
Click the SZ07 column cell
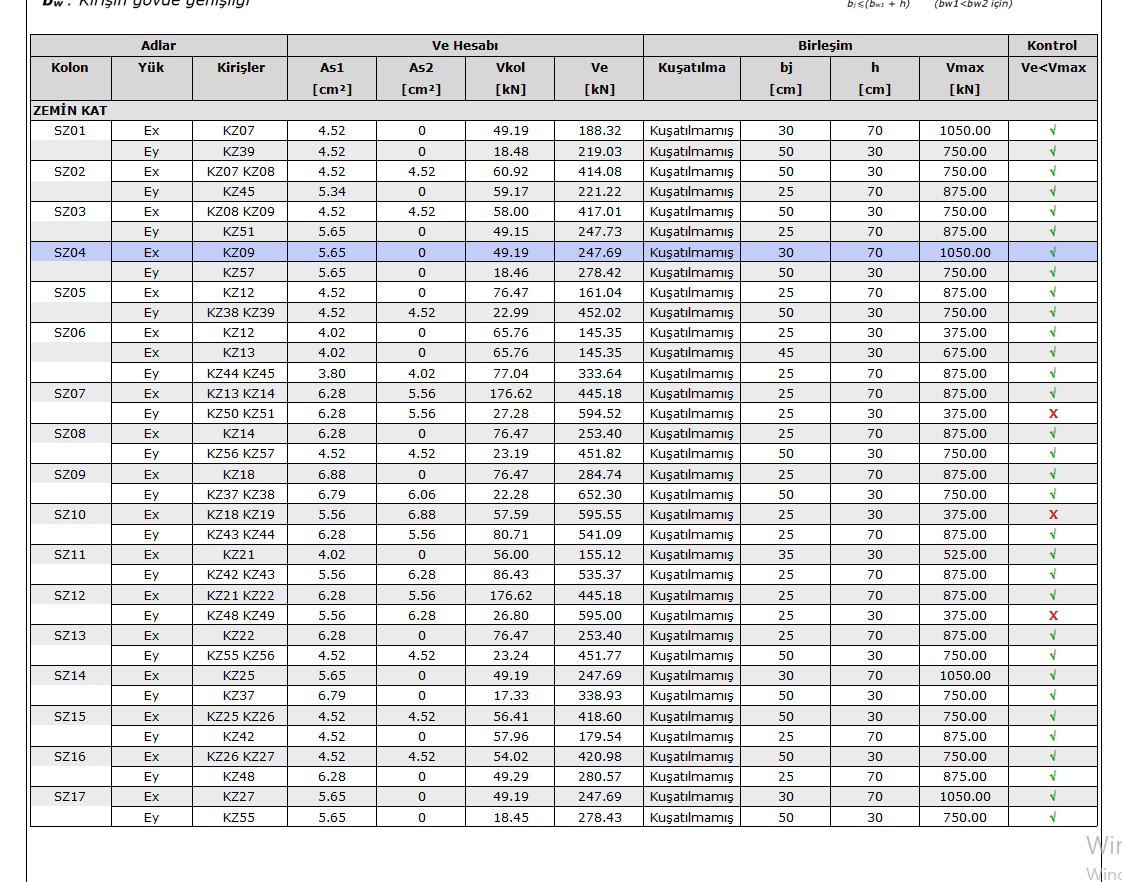tap(70, 393)
